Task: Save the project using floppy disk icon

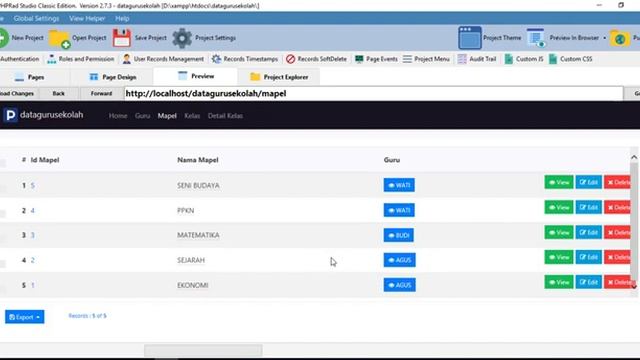Action: 122,38
